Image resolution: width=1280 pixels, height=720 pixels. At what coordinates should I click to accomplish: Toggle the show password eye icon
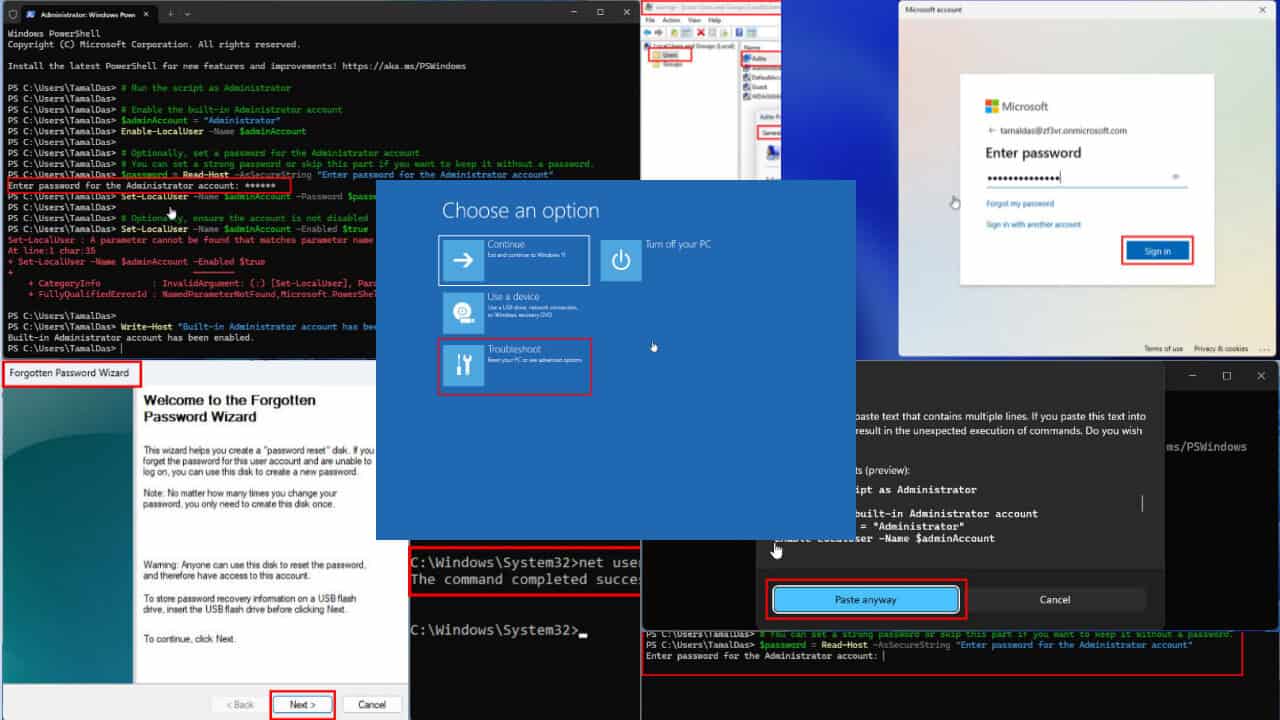tap(1176, 177)
